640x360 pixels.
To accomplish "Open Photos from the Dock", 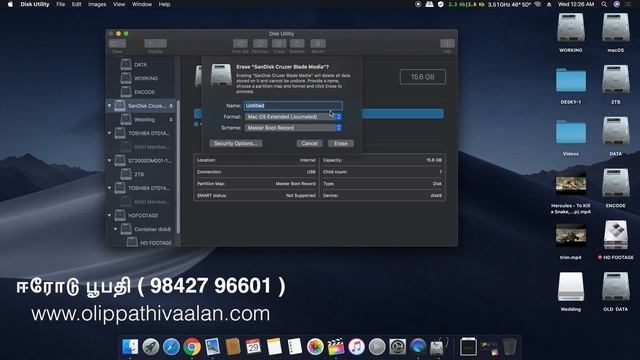I will [315, 347].
